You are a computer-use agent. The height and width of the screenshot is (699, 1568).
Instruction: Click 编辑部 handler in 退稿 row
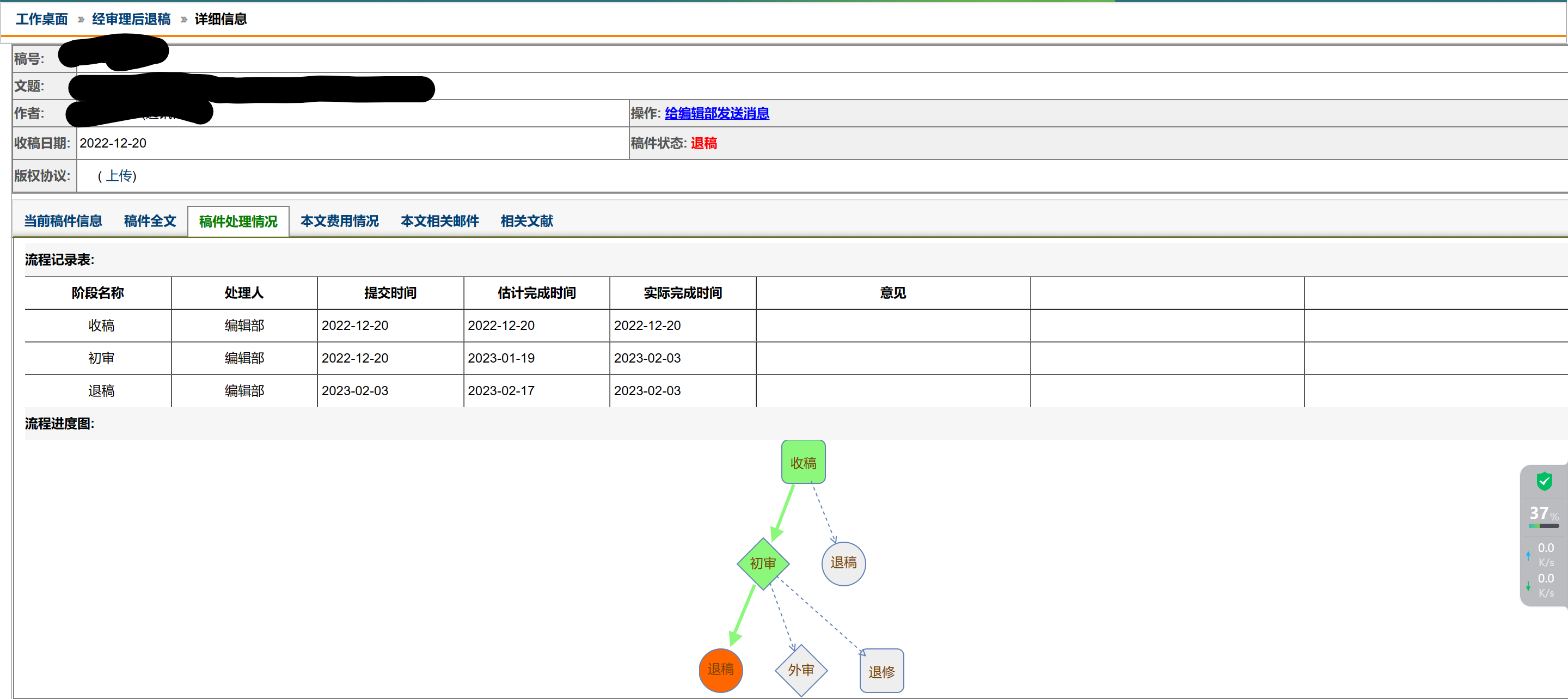pos(244,391)
